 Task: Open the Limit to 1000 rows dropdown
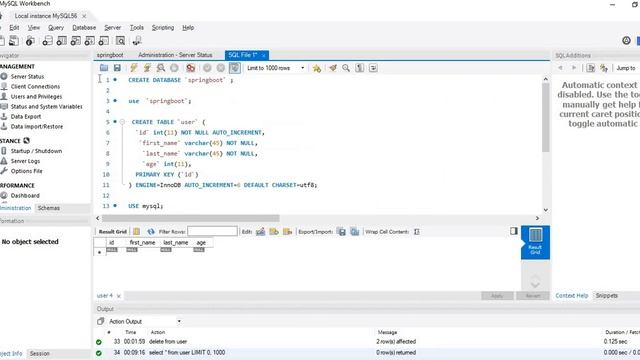click(x=276, y=68)
